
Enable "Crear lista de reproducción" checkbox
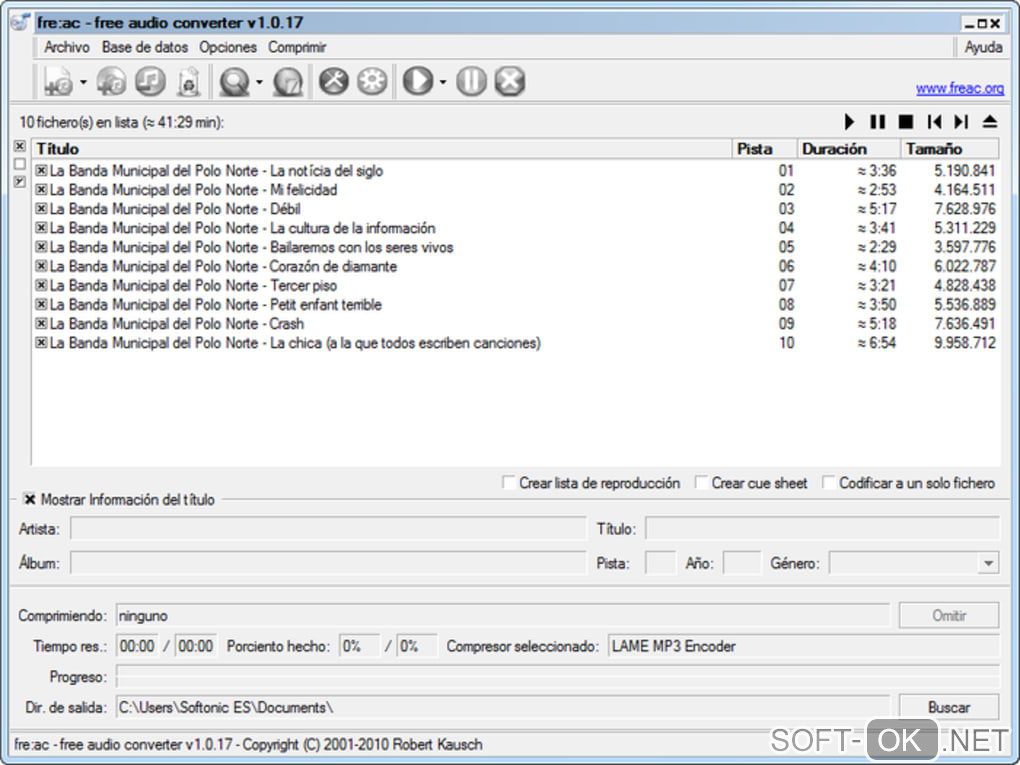point(509,483)
